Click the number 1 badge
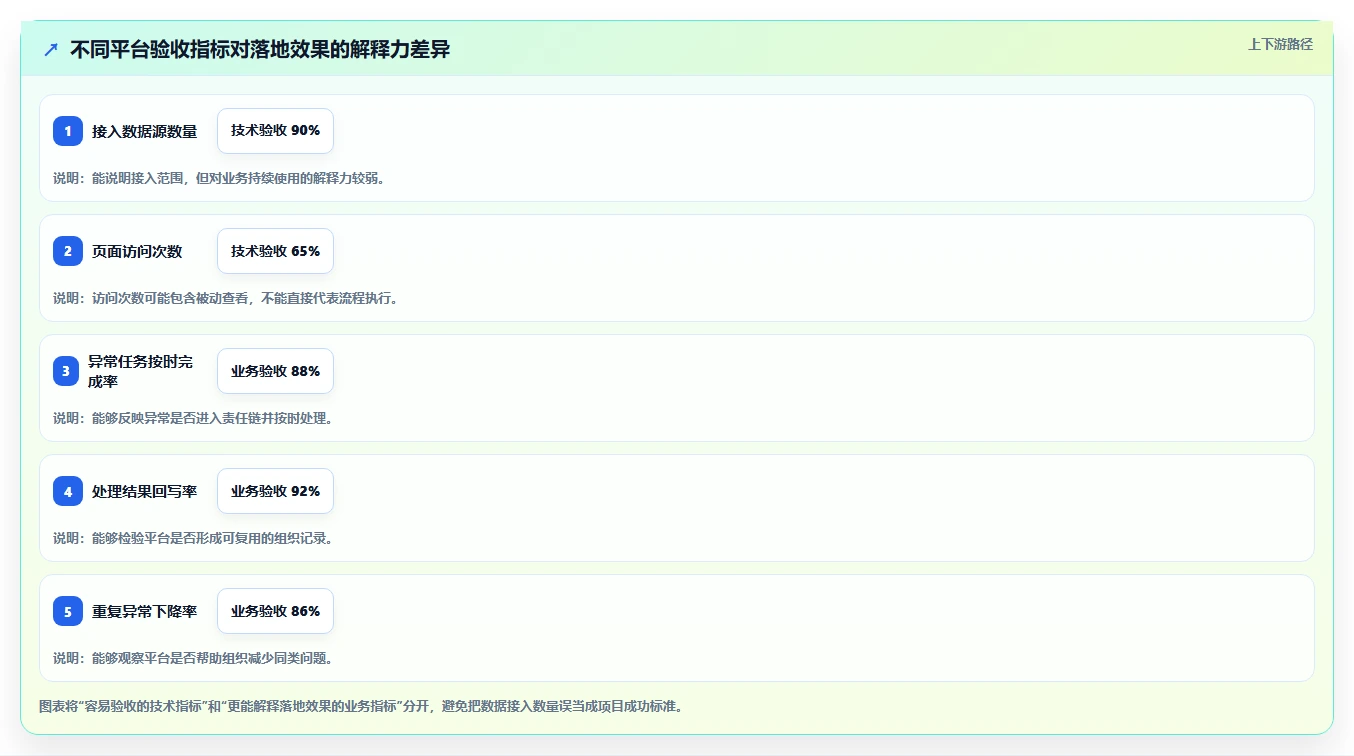The image size is (1354, 756). click(x=68, y=131)
